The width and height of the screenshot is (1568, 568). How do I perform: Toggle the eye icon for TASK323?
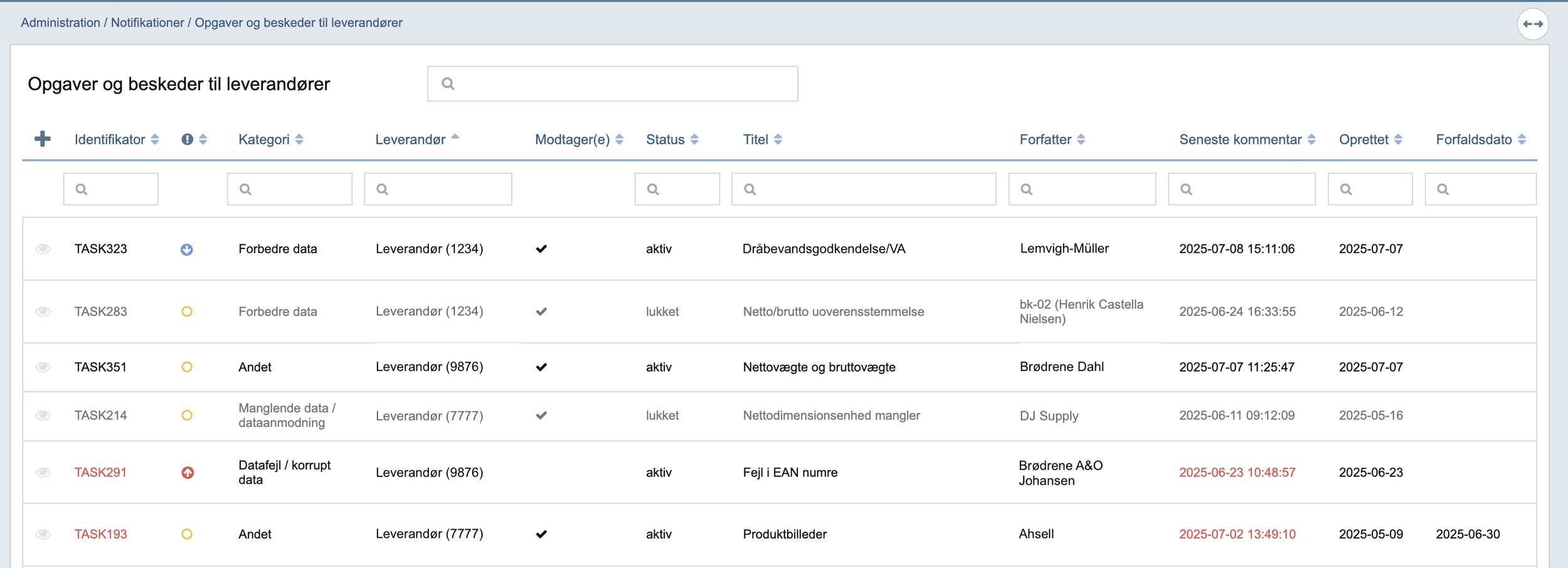(43, 249)
